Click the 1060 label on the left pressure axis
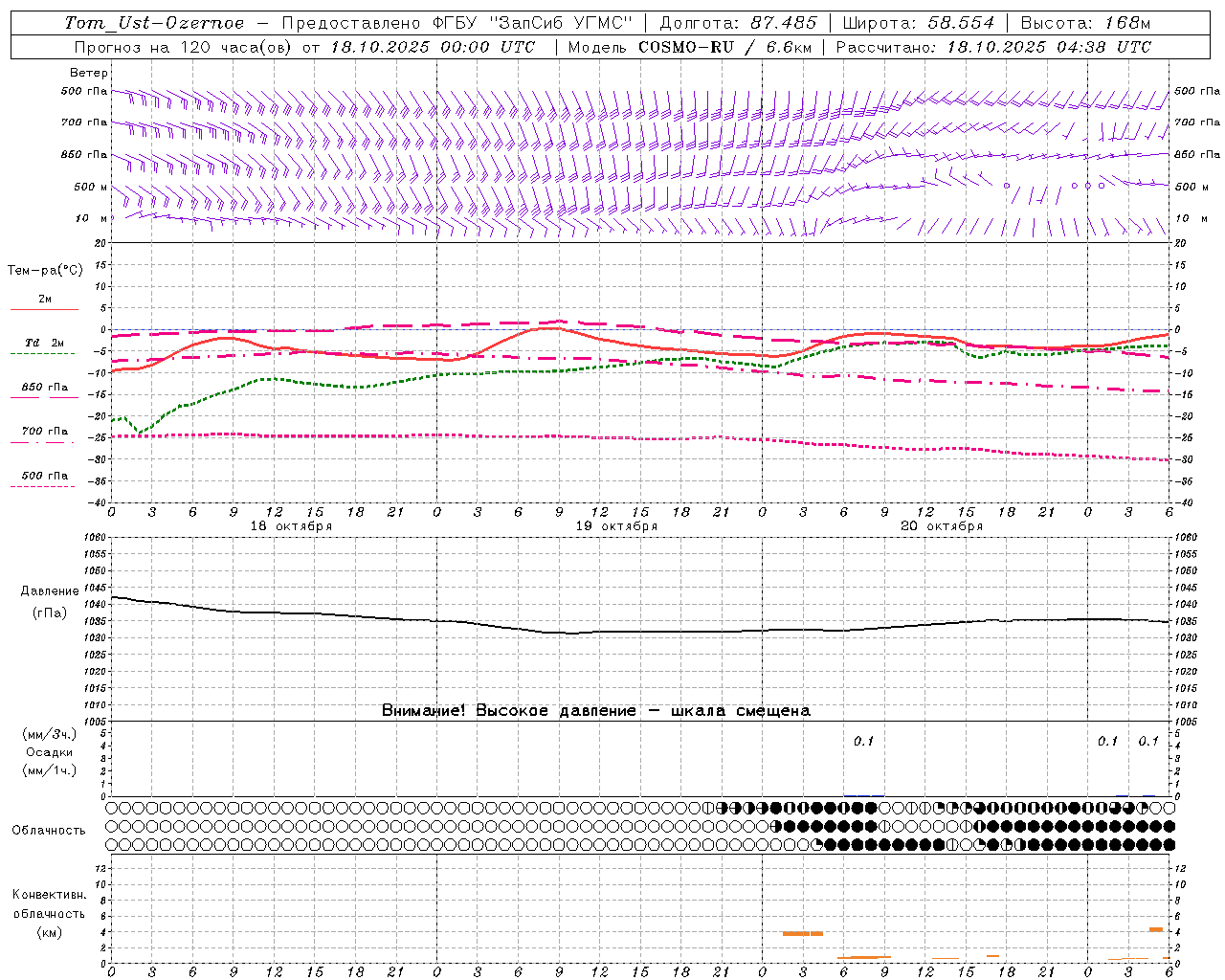1225x980 pixels. (x=96, y=538)
